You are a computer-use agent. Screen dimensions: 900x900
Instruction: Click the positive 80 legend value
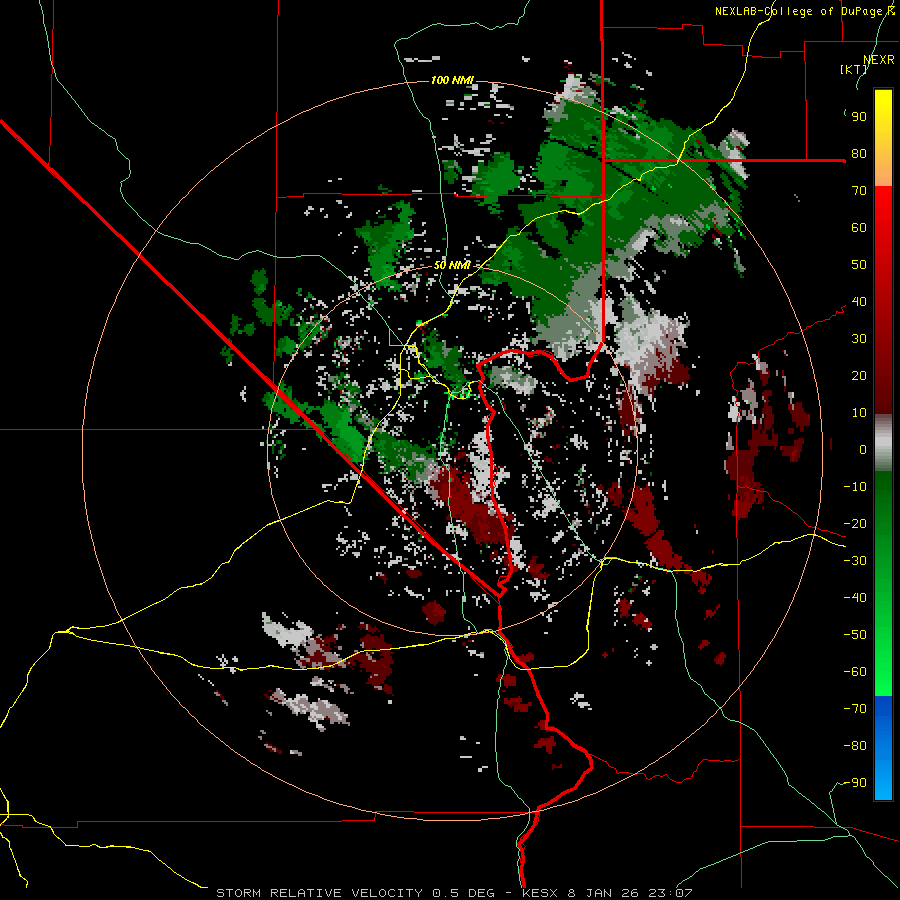point(859,154)
